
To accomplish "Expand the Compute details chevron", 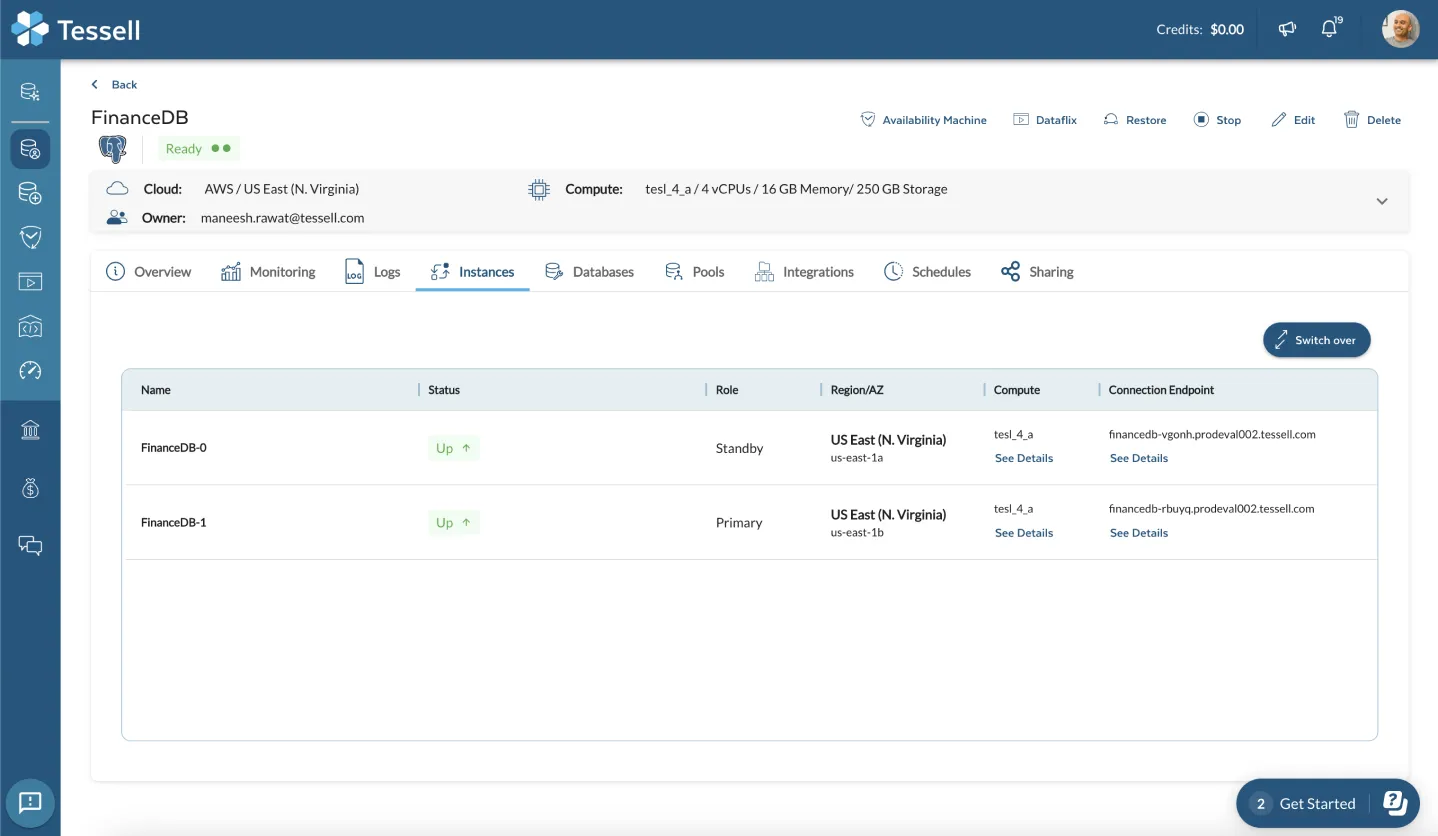I will coord(1382,201).
